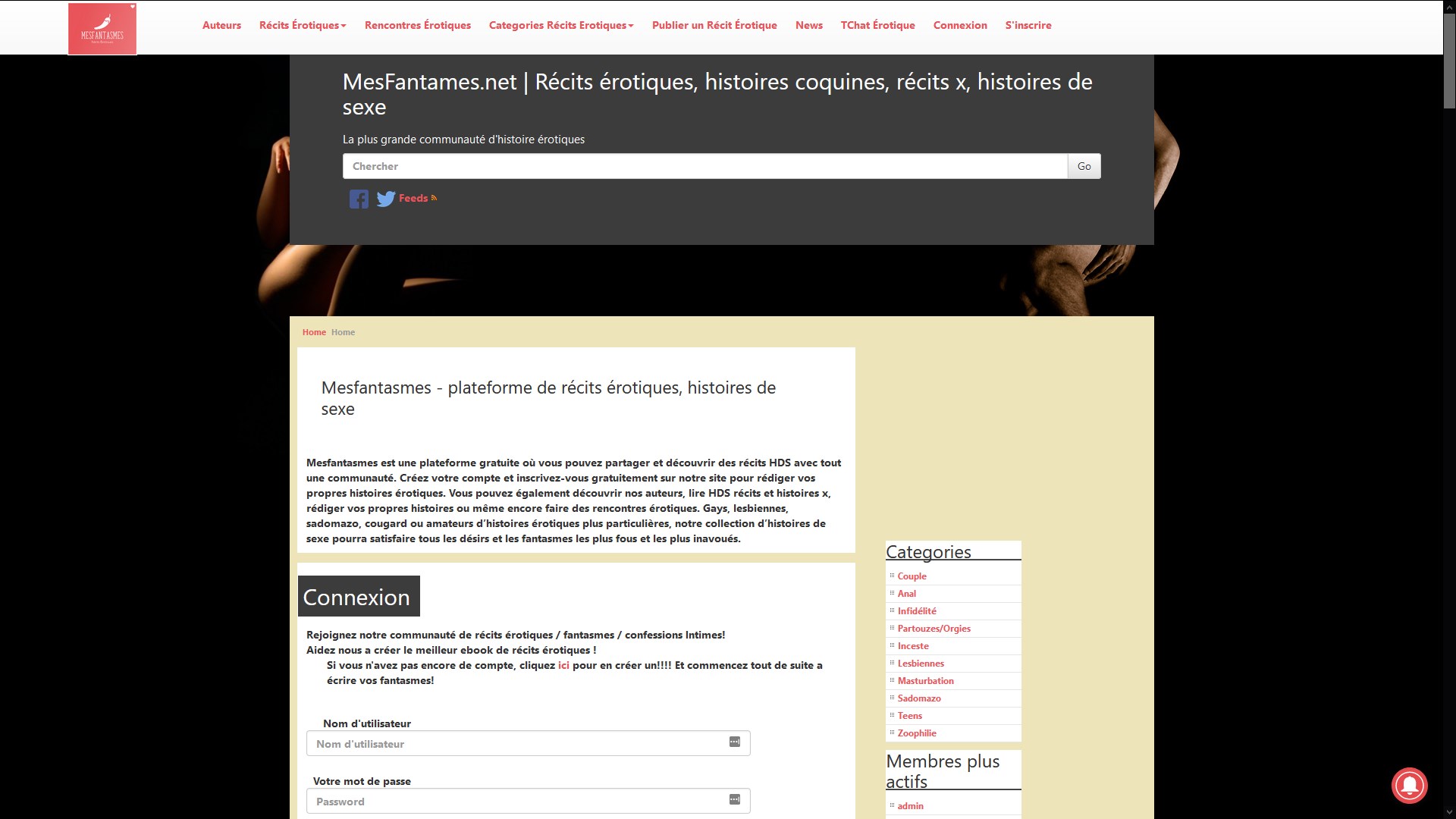
Task: Click the password manager icon in password field
Action: coord(734,800)
